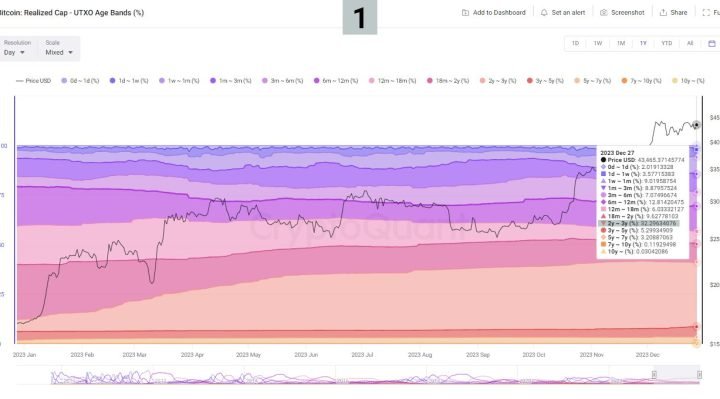Toggle the 0d ~ 1d (%) legend series

click(80, 81)
